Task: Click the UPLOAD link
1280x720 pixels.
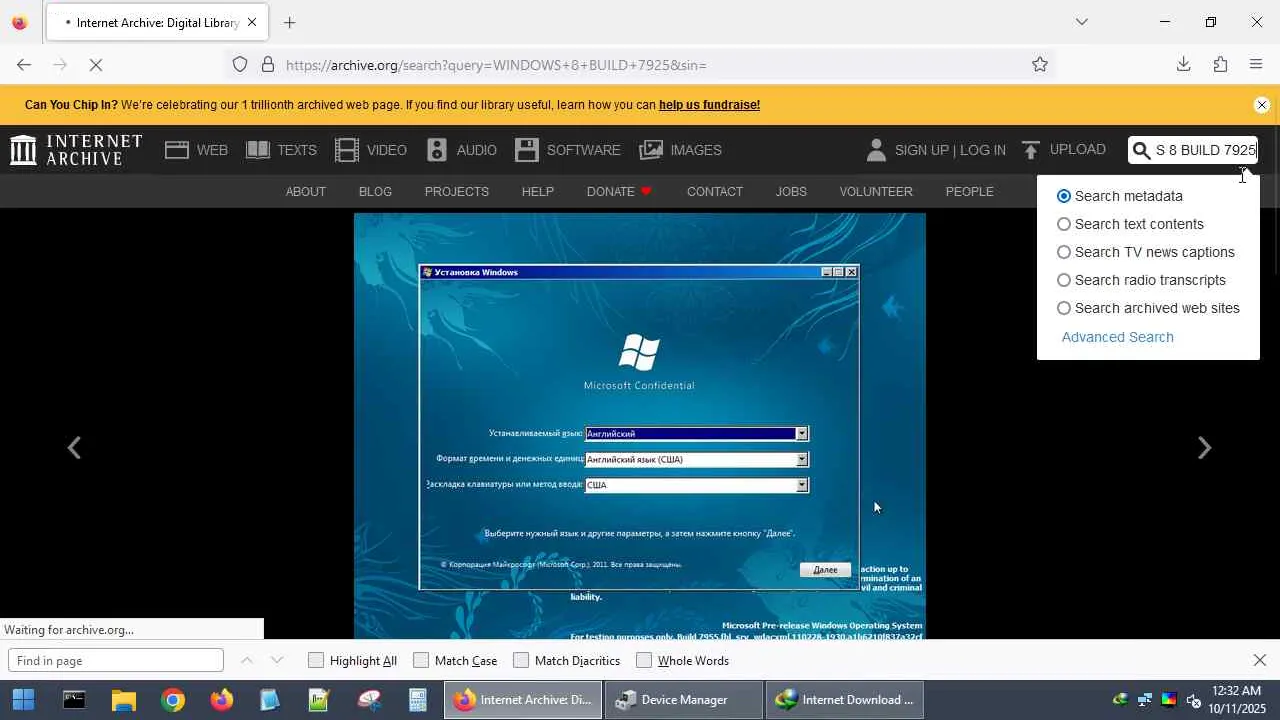Action: coord(1078,149)
